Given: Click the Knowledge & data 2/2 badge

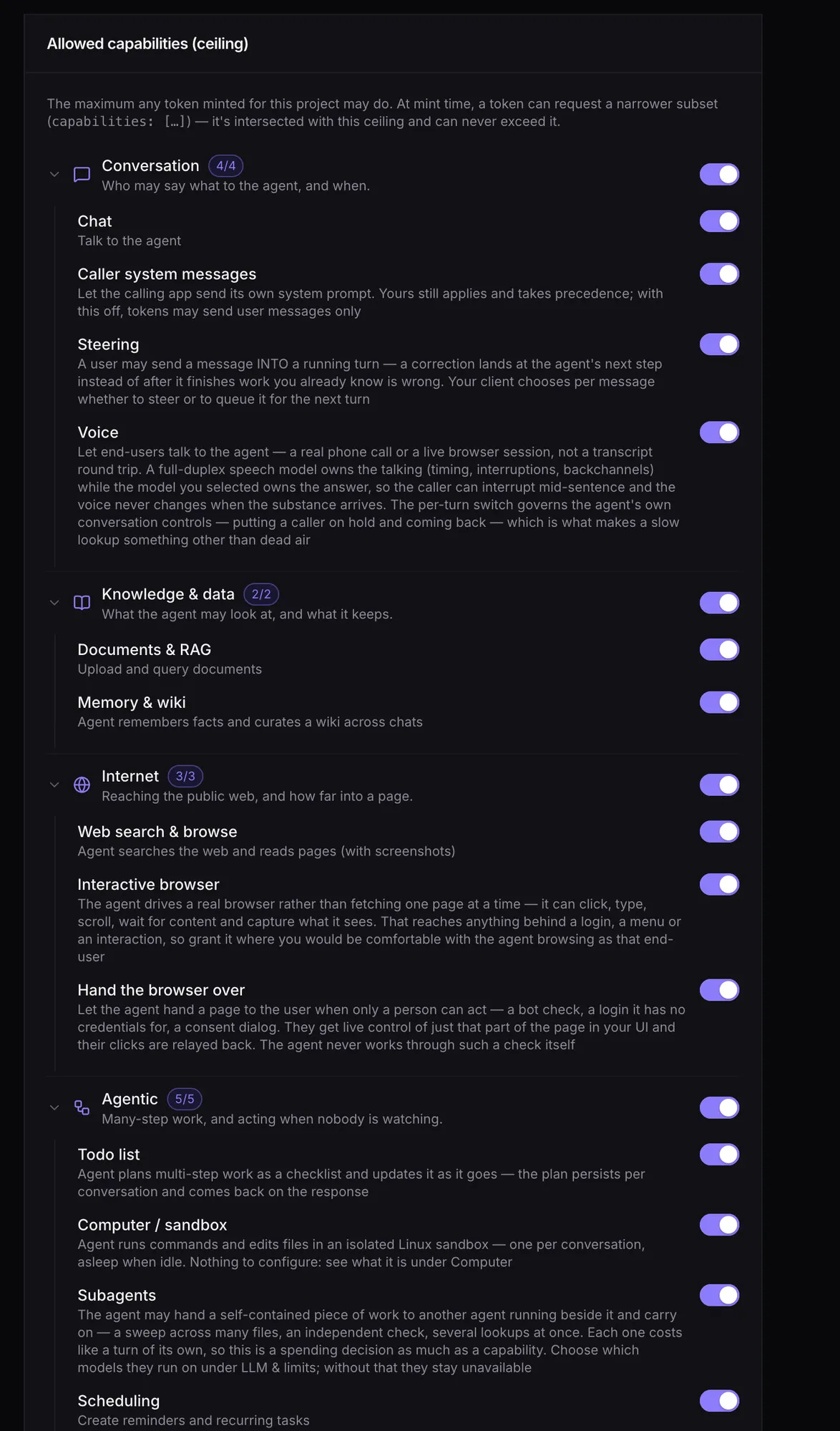Looking at the screenshot, I should click(261, 594).
